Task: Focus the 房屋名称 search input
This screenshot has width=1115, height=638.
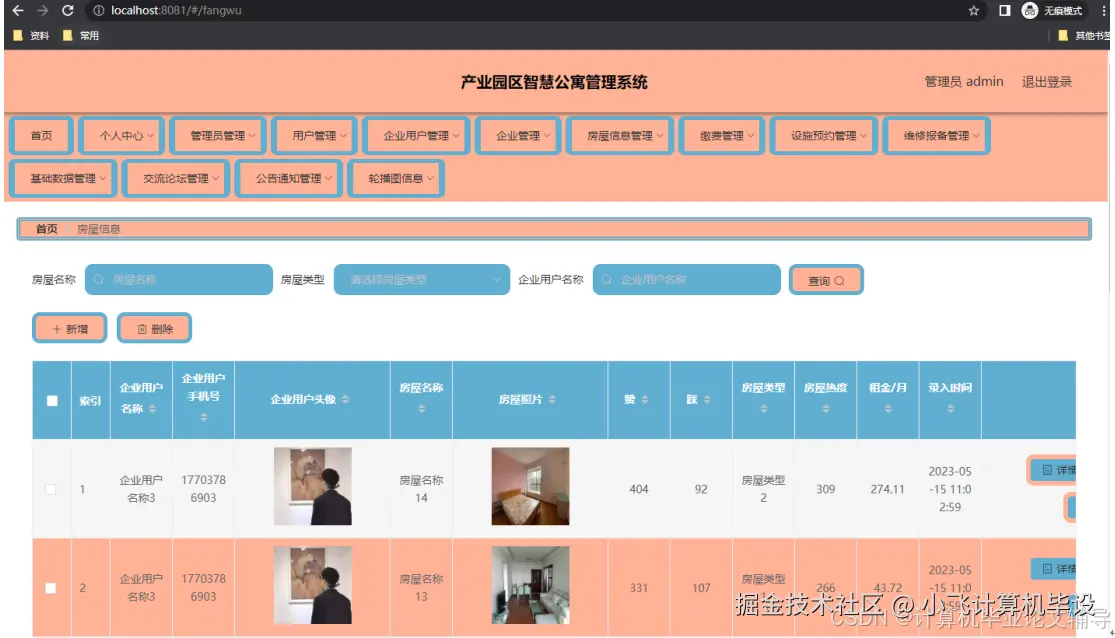Action: point(178,280)
